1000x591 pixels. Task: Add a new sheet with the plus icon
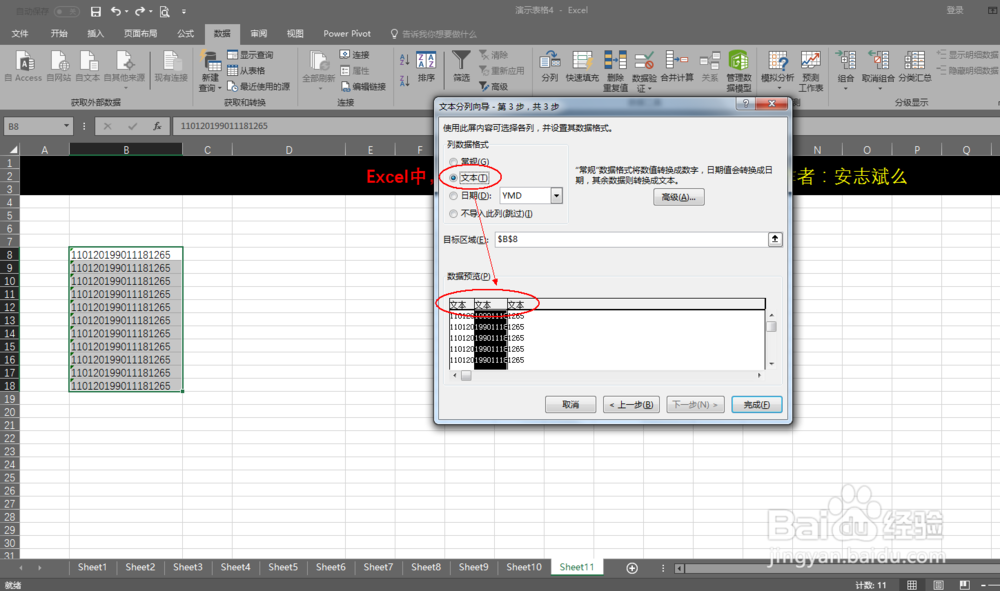coord(632,568)
